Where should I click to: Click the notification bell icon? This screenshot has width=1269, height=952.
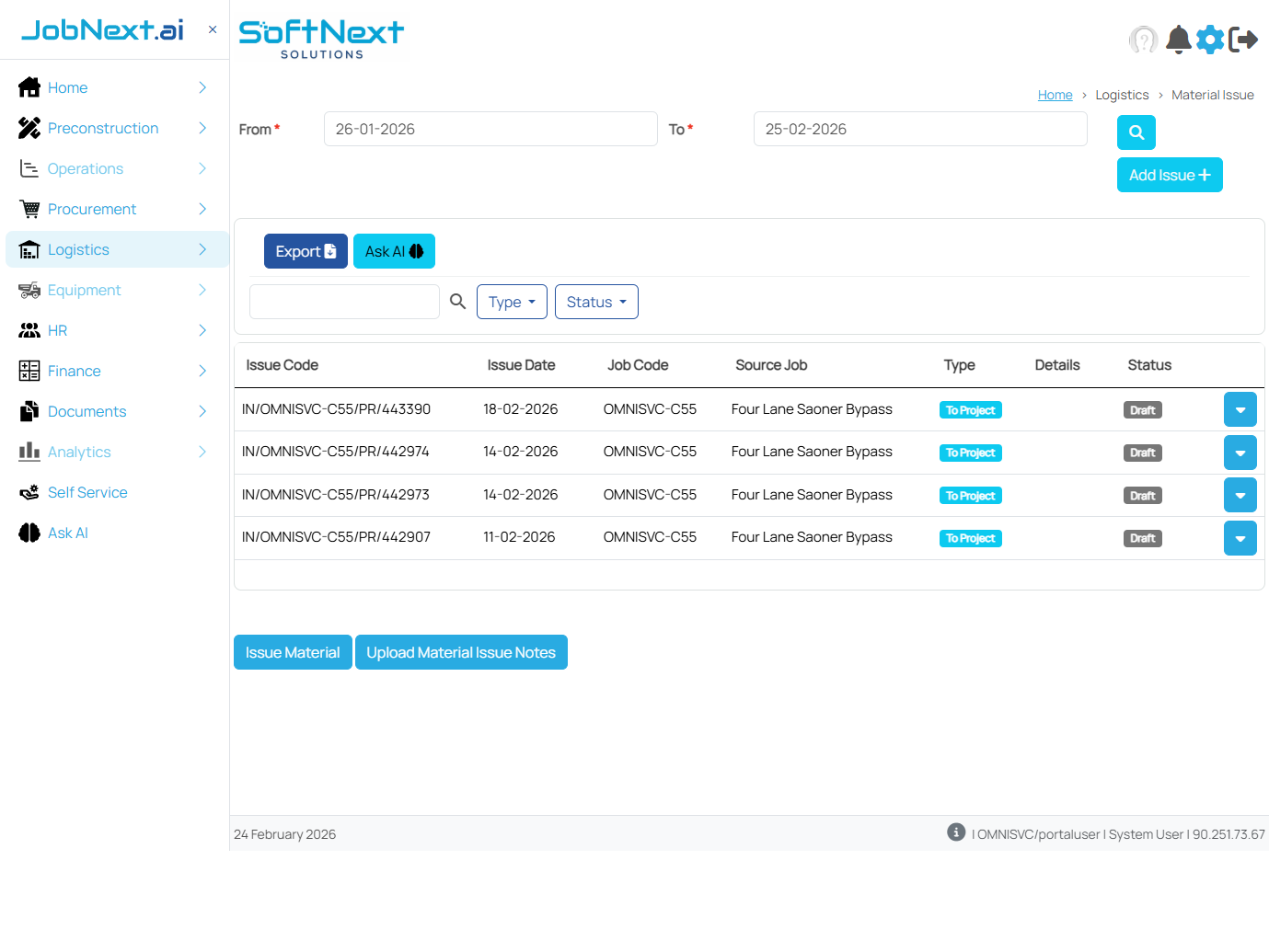pyautogui.click(x=1178, y=40)
